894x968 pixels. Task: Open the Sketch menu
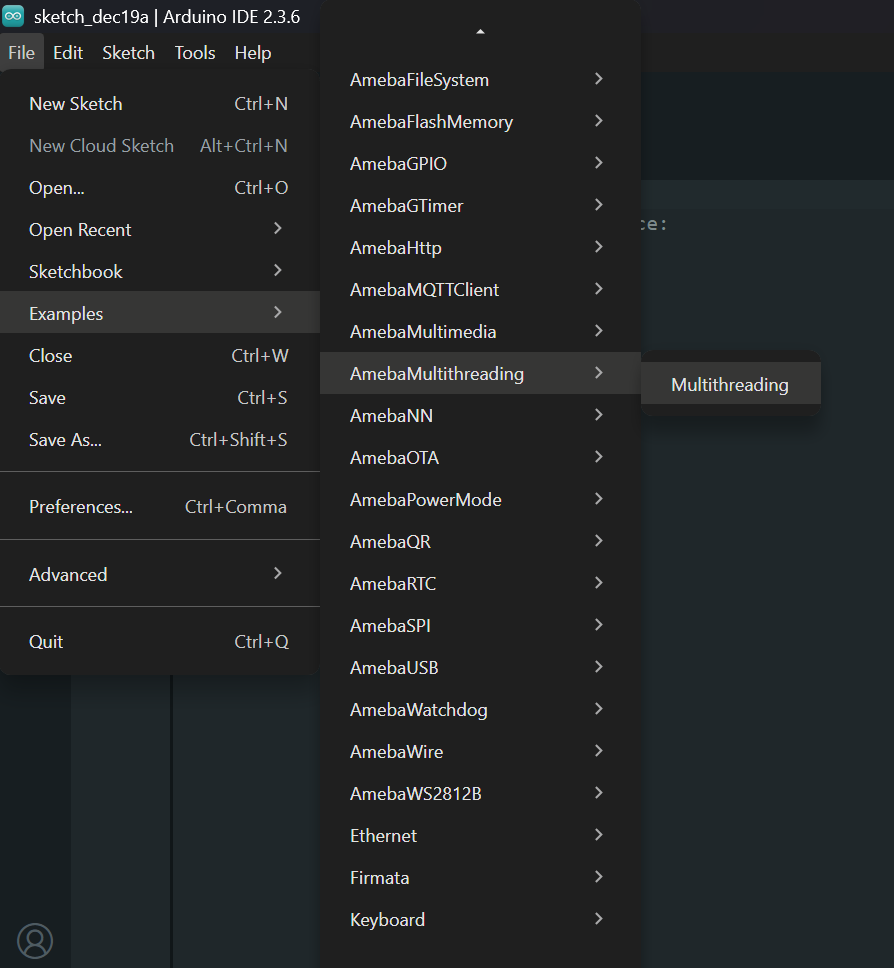coord(128,53)
